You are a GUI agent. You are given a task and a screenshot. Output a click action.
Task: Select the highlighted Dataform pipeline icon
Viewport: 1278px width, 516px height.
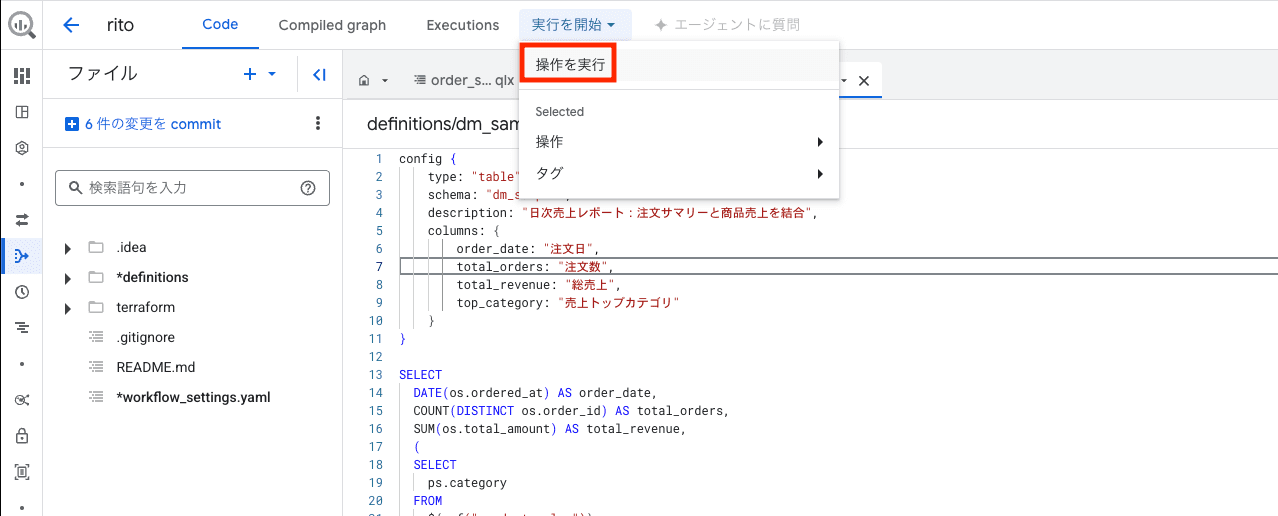(22, 256)
